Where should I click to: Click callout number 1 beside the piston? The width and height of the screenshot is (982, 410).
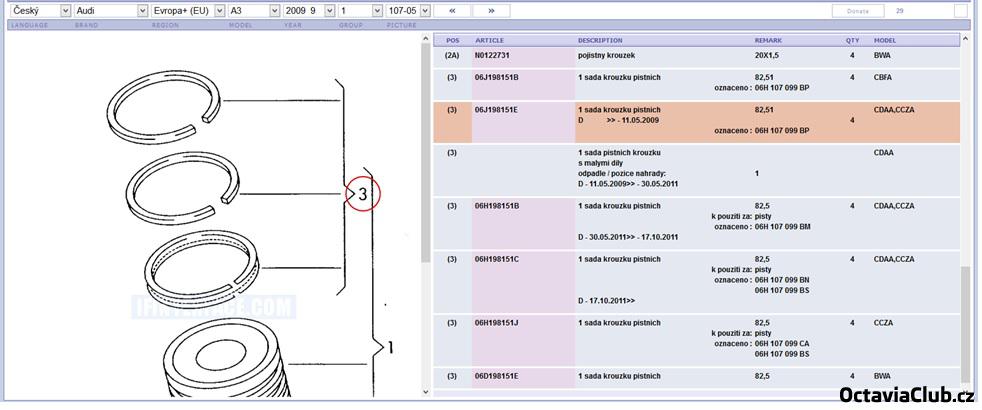(391, 348)
